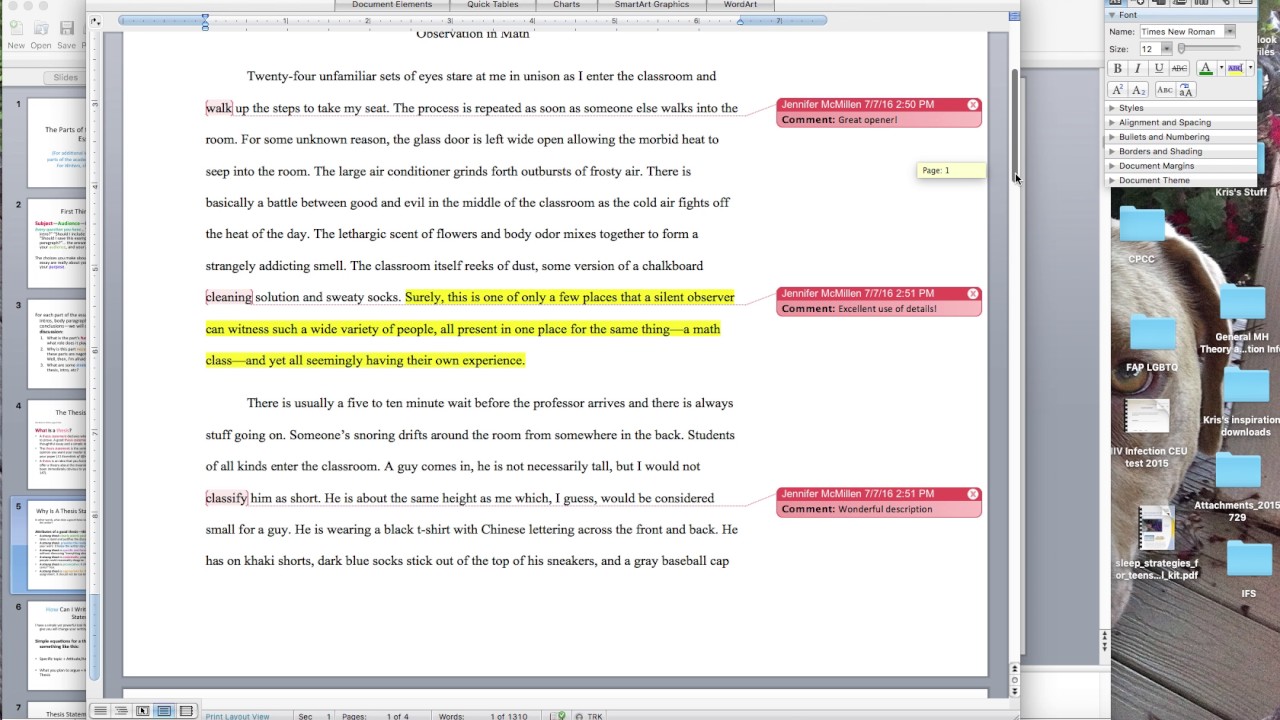Open font color dropdown arrow
This screenshot has width=1280, height=720.
click(x=1220, y=68)
